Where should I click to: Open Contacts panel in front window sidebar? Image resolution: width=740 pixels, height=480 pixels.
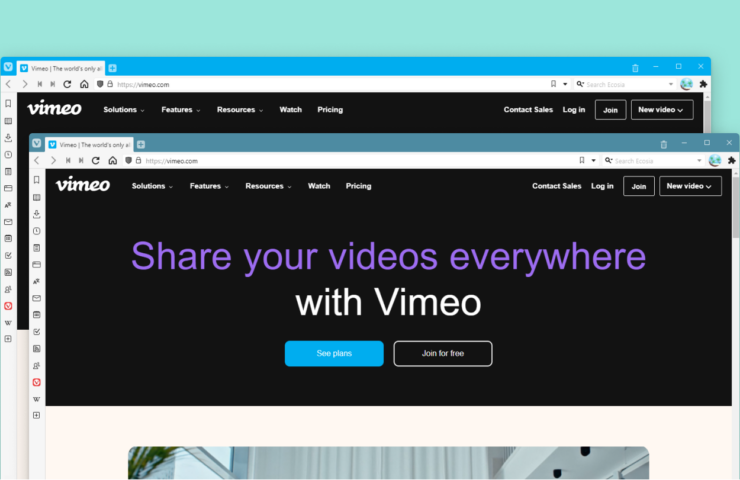pos(37,365)
